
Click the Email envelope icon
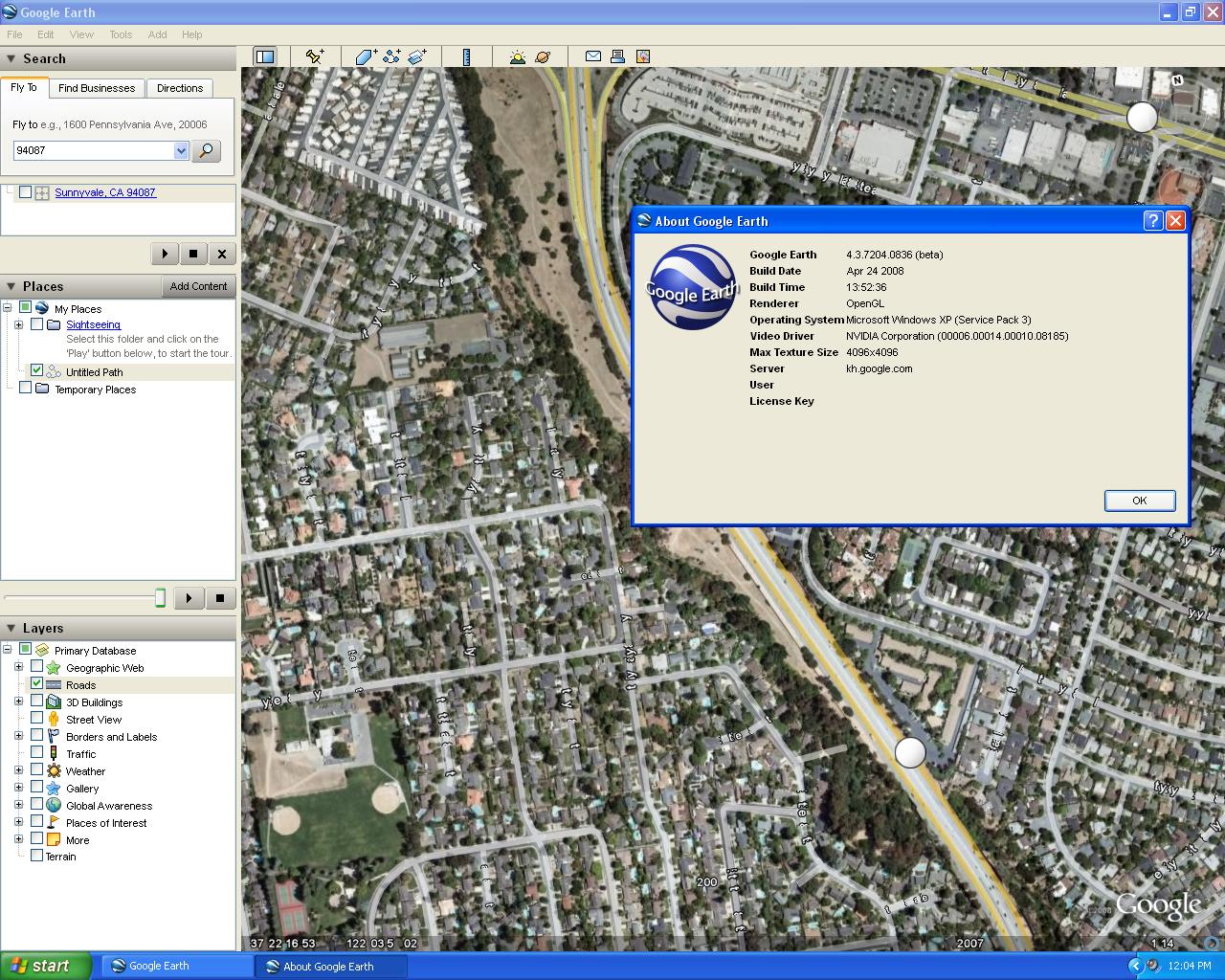point(593,56)
